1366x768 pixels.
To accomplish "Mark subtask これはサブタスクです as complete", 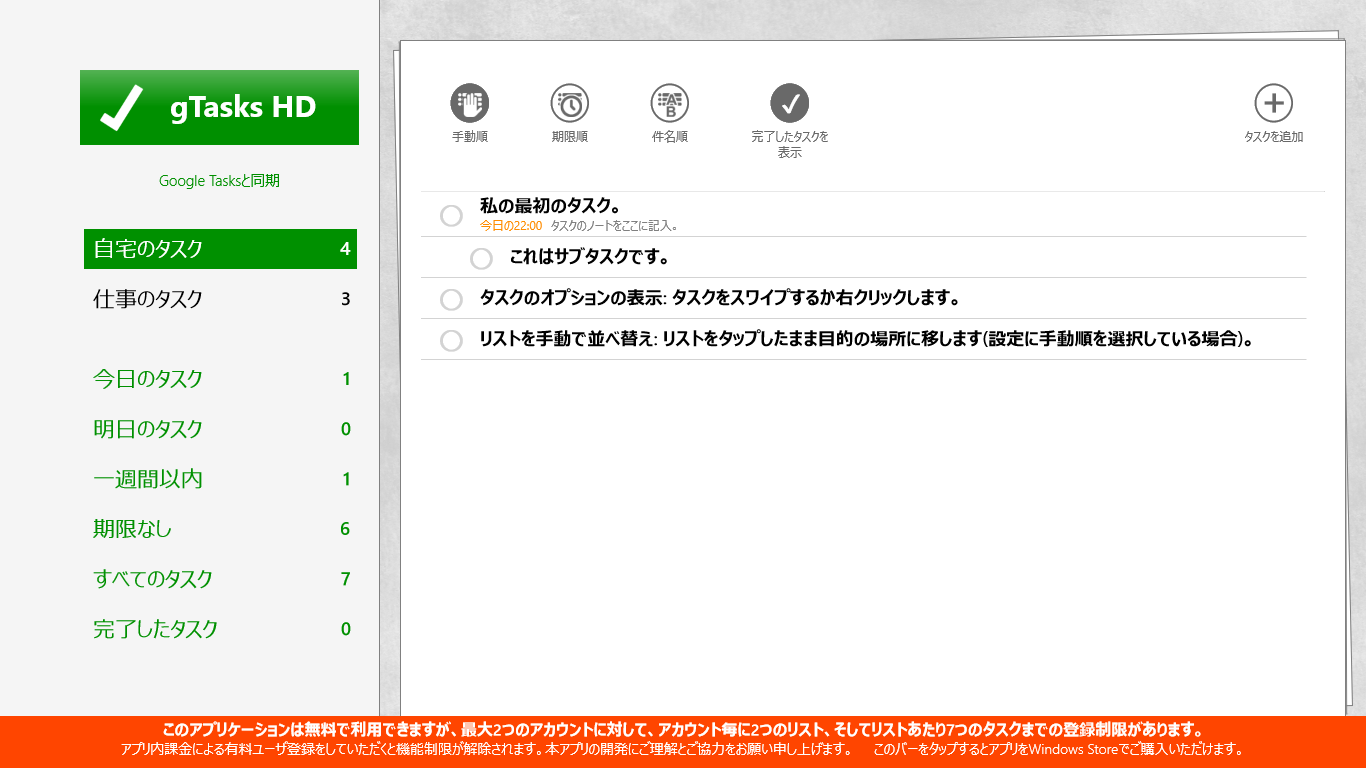I will (x=481, y=259).
